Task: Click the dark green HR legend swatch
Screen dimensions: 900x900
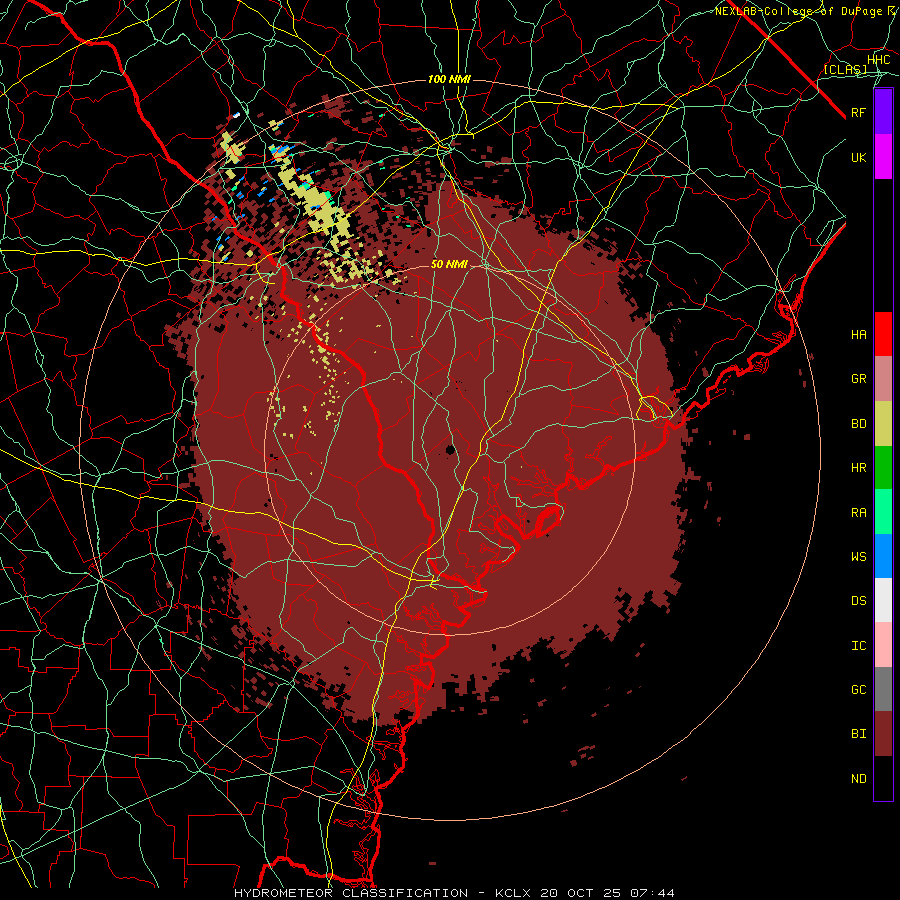Action: pos(883,467)
